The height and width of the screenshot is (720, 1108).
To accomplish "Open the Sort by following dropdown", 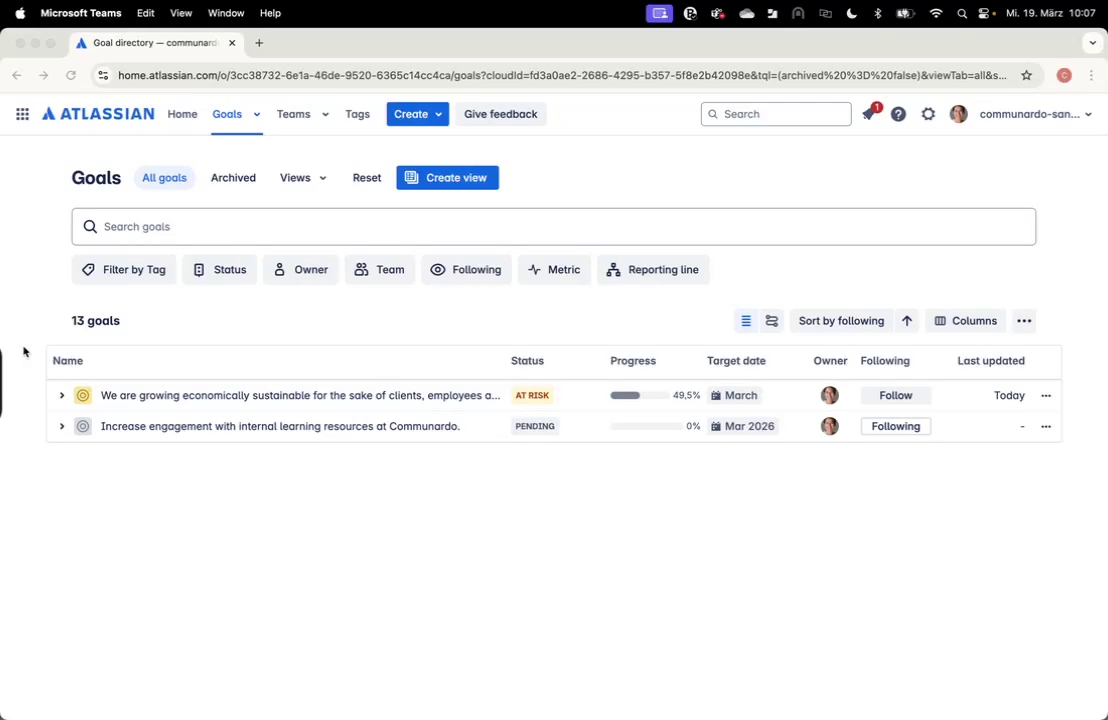I will point(841,321).
